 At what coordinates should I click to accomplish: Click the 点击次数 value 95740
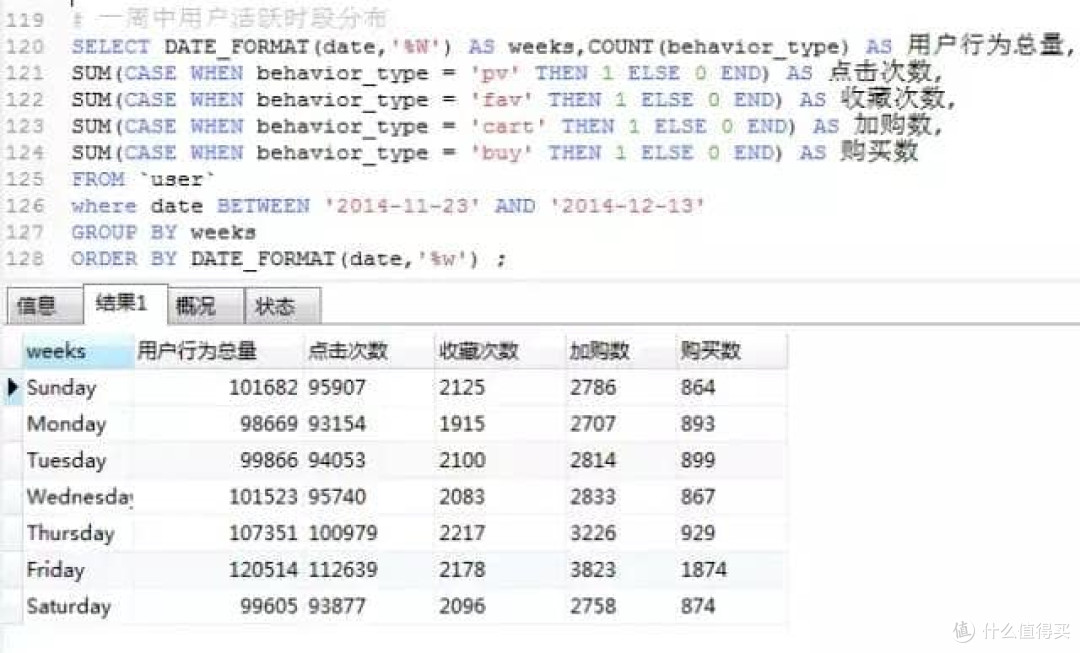(337, 497)
